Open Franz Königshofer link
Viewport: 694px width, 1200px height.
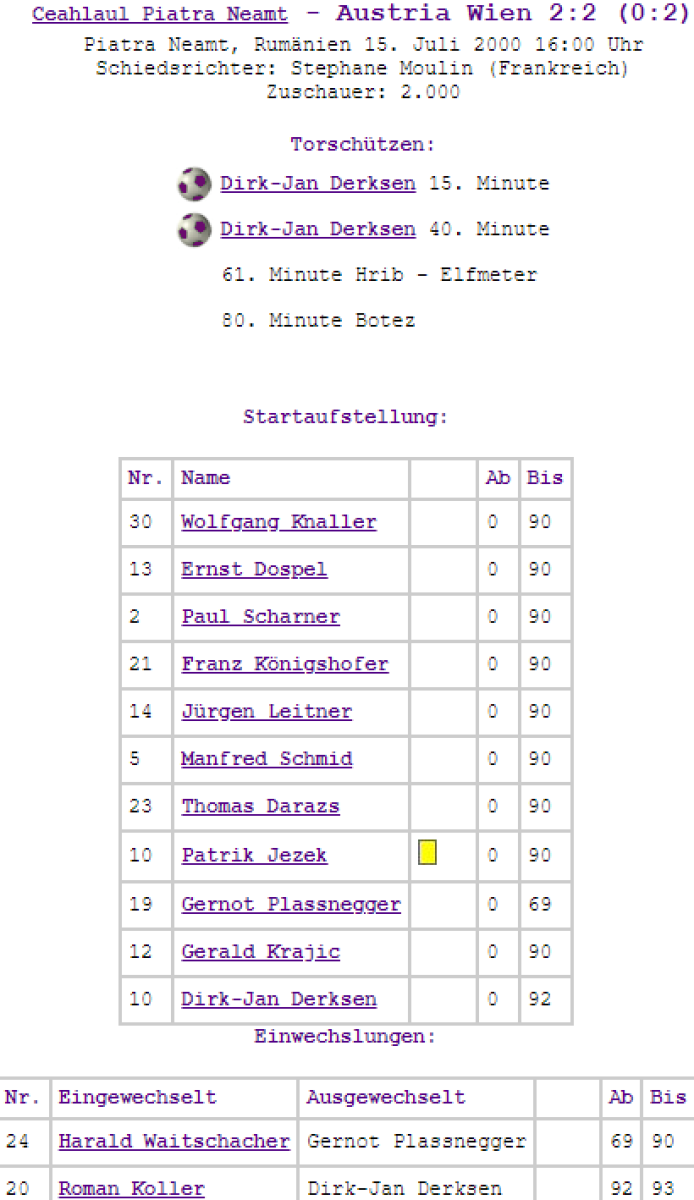point(284,664)
